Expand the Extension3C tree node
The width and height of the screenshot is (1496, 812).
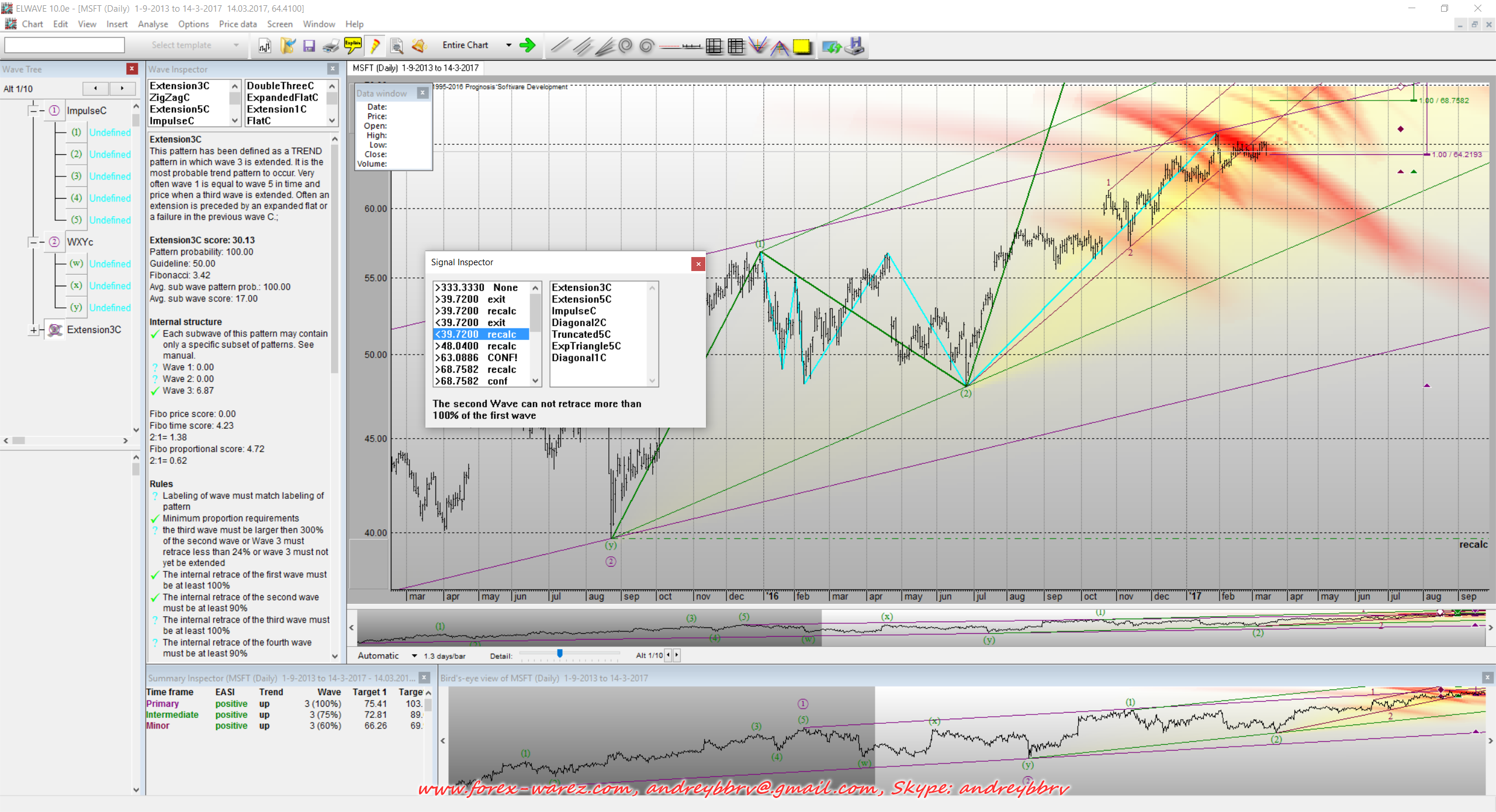pos(33,330)
